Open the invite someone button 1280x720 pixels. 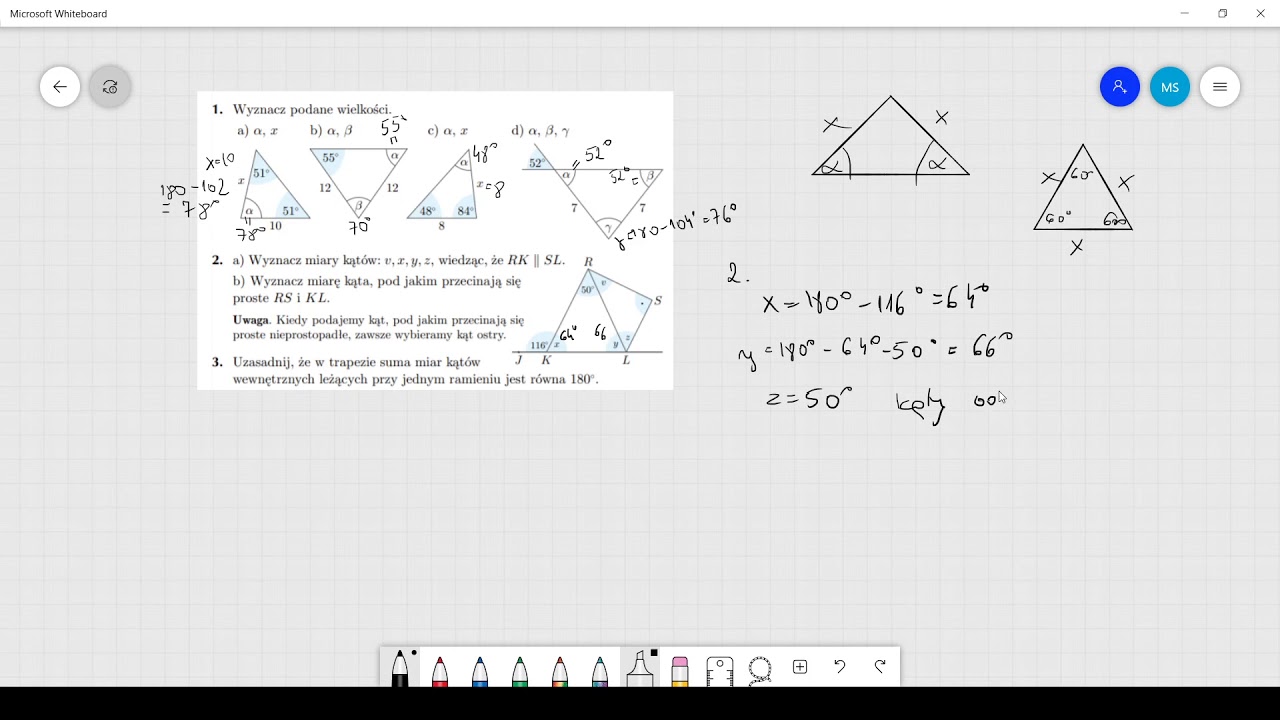tap(1120, 87)
